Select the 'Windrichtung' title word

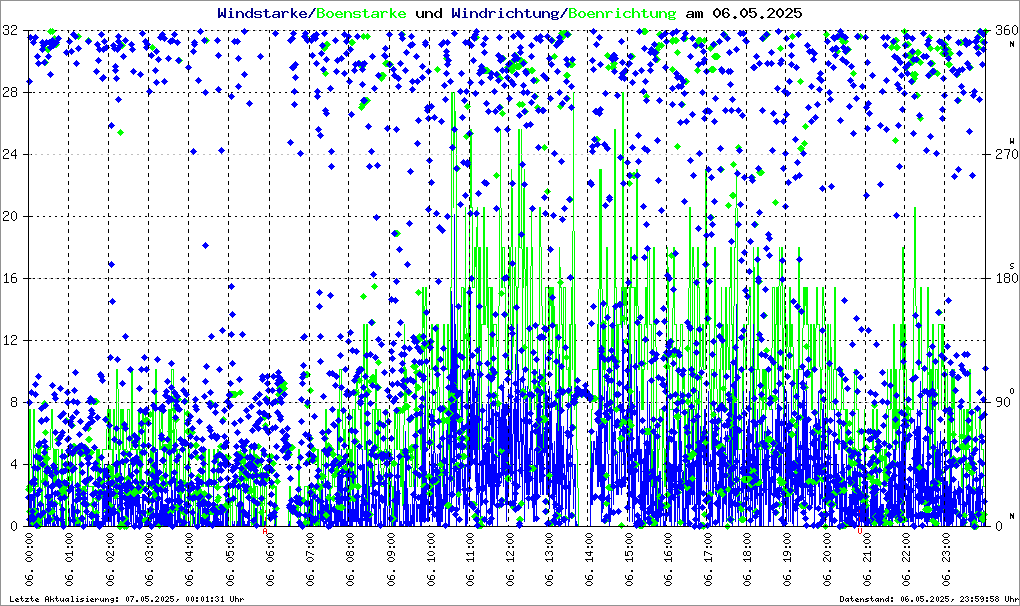pyautogui.click(x=505, y=13)
